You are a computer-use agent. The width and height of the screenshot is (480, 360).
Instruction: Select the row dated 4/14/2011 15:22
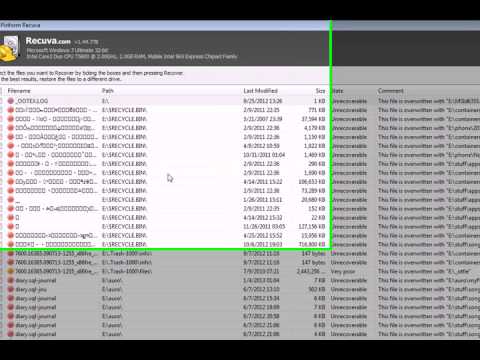click(x=240, y=182)
